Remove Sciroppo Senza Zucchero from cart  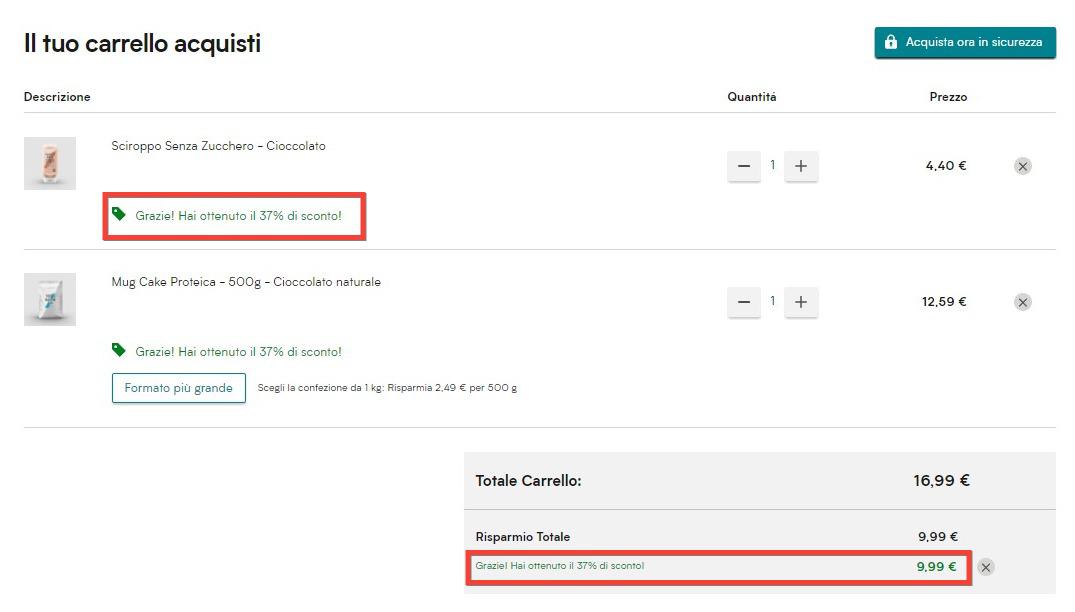click(1022, 167)
